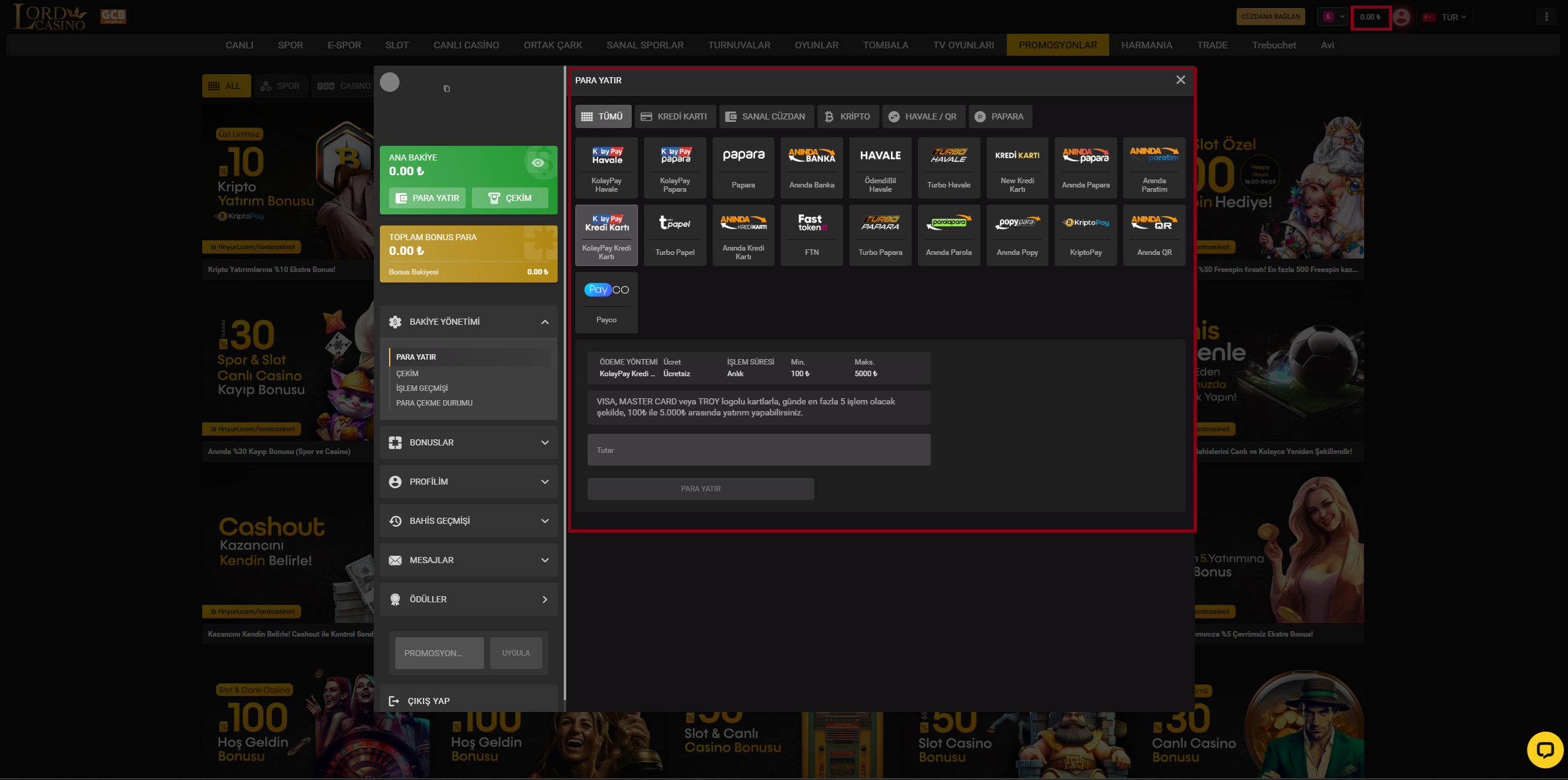The image size is (1568, 780).
Task: Open Canlı Casino in the top menu
Action: point(466,45)
